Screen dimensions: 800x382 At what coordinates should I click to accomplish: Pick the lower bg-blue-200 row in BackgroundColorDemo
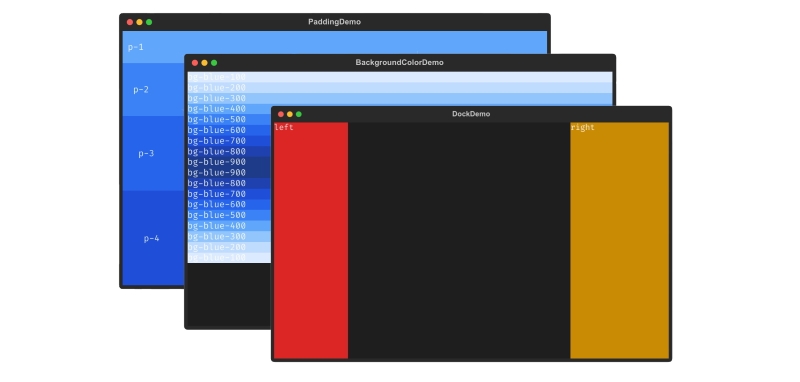(x=229, y=247)
